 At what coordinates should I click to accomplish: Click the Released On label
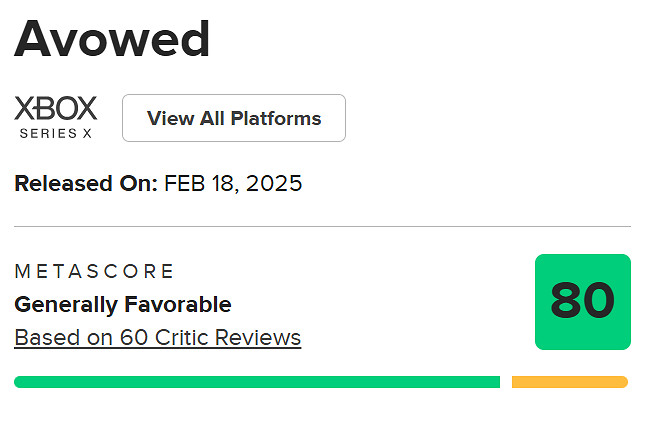pyautogui.click(x=86, y=184)
